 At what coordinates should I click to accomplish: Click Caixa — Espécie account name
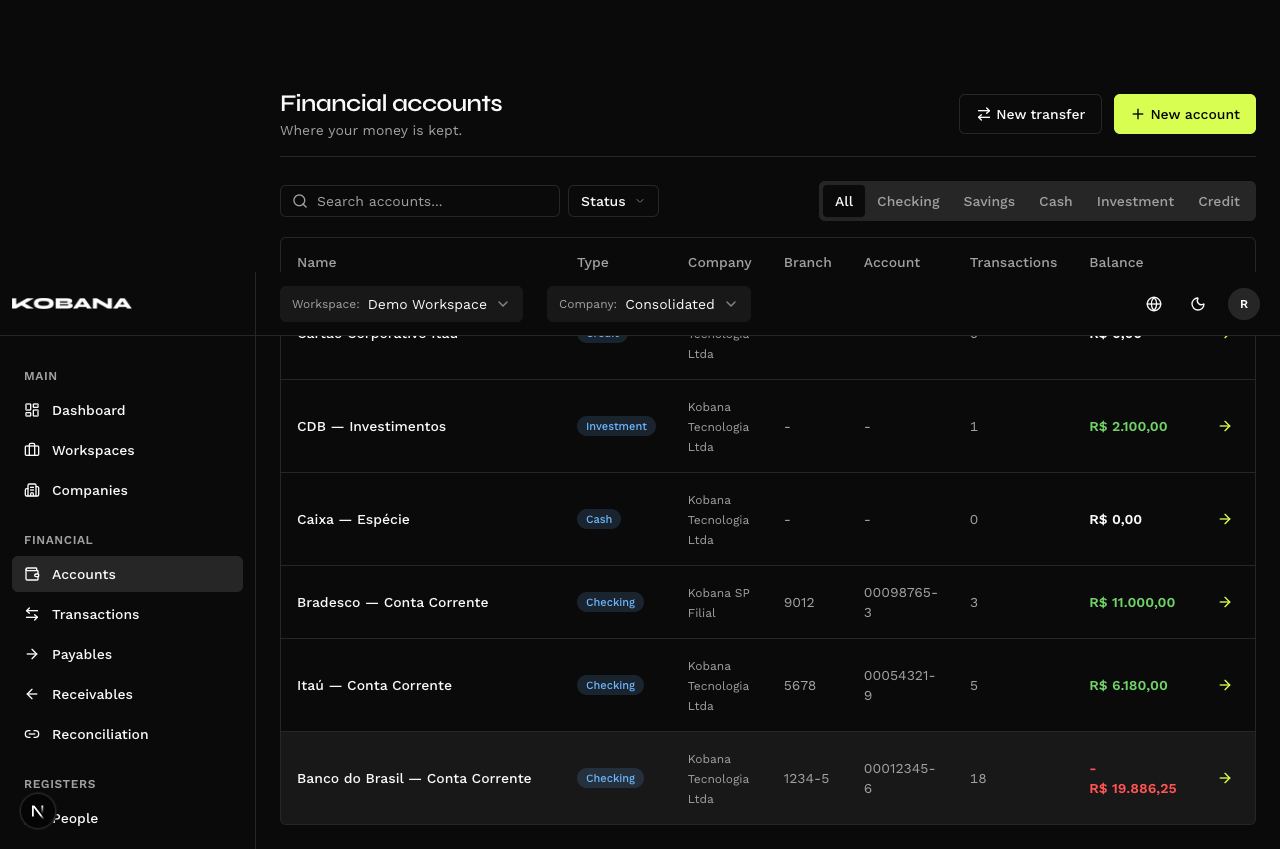(x=354, y=519)
